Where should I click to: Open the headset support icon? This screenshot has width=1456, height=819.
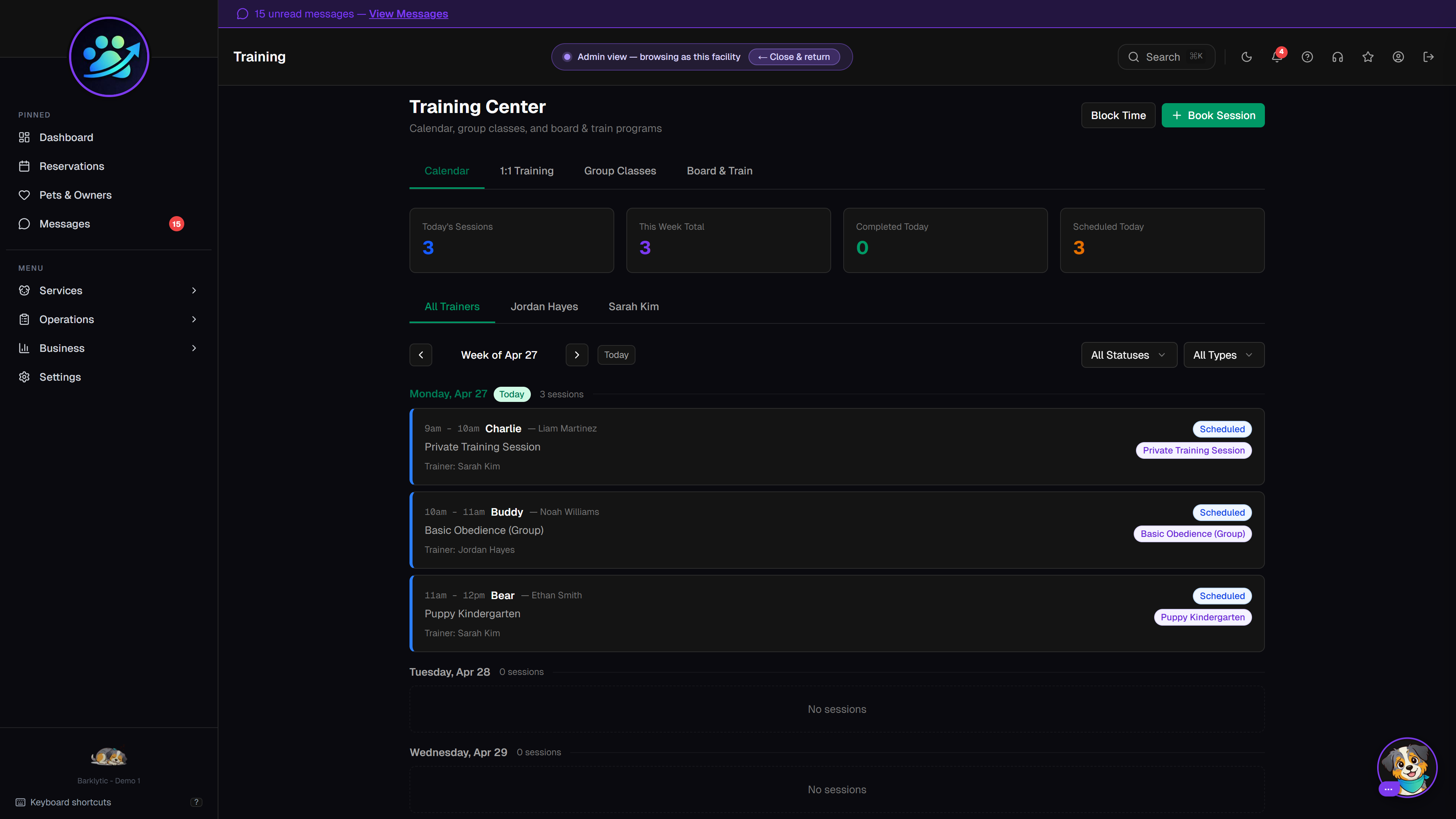point(1337,57)
